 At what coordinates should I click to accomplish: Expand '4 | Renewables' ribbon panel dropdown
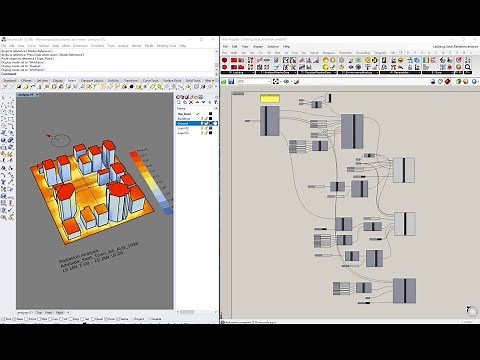[x=419, y=72]
